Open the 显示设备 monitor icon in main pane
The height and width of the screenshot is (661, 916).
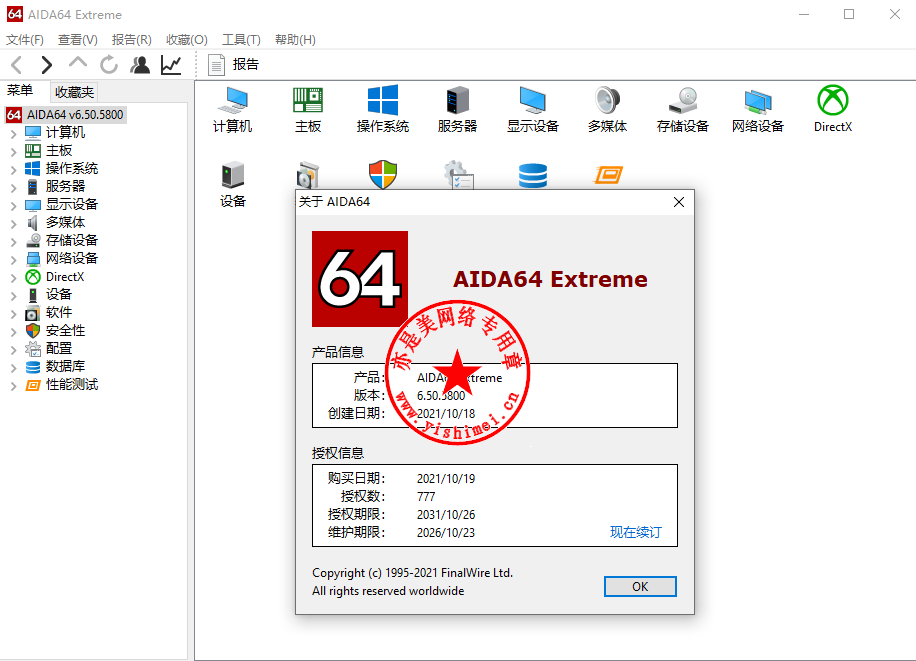pos(532,109)
